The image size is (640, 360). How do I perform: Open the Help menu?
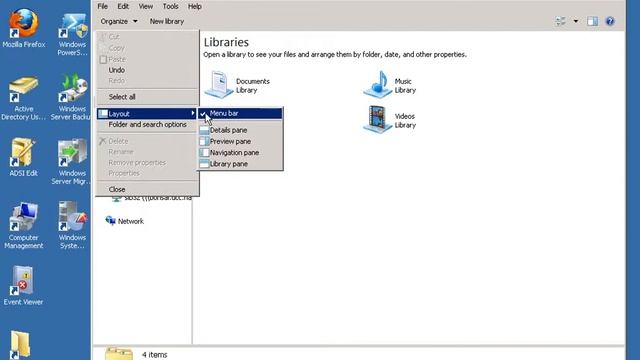point(194,7)
